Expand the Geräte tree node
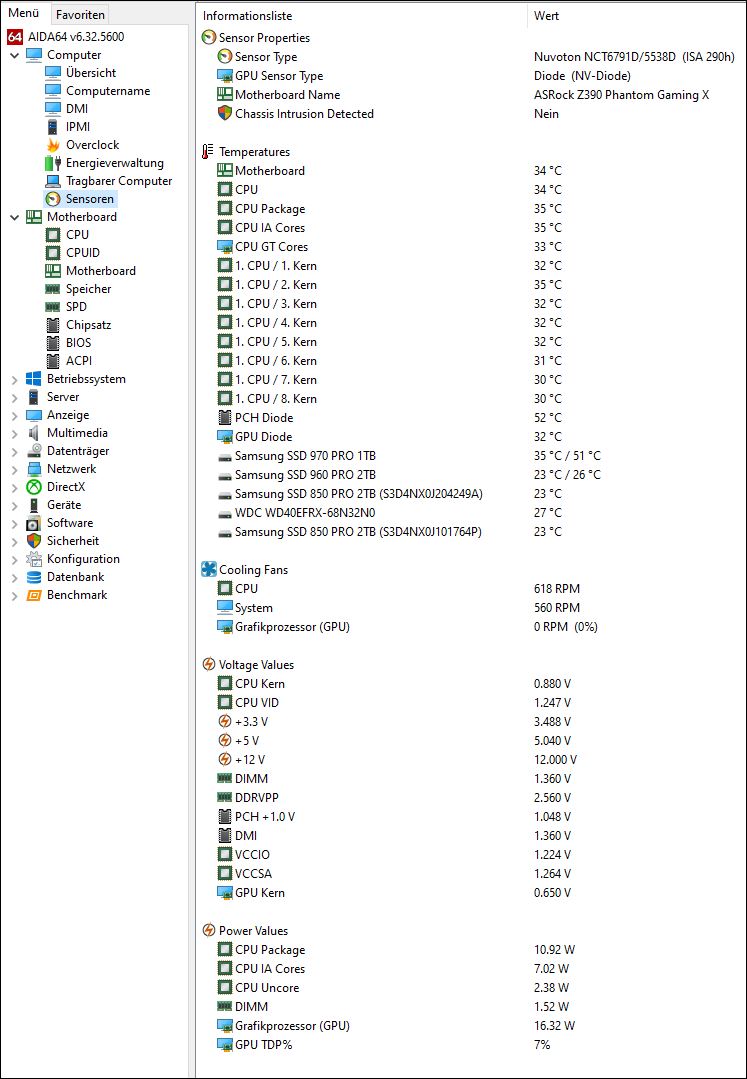Viewport: 747px width, 1079px height. click(x=14, y=505)
